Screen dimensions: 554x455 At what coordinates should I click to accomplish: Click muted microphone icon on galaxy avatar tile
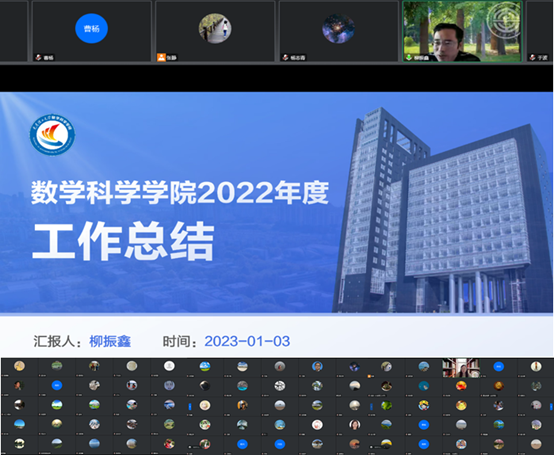(x=285, y=57)
